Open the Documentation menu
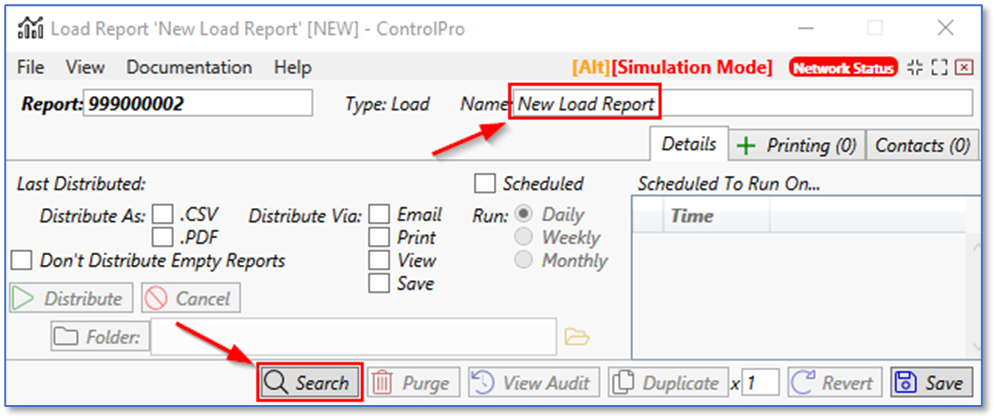 coord(189,68)
